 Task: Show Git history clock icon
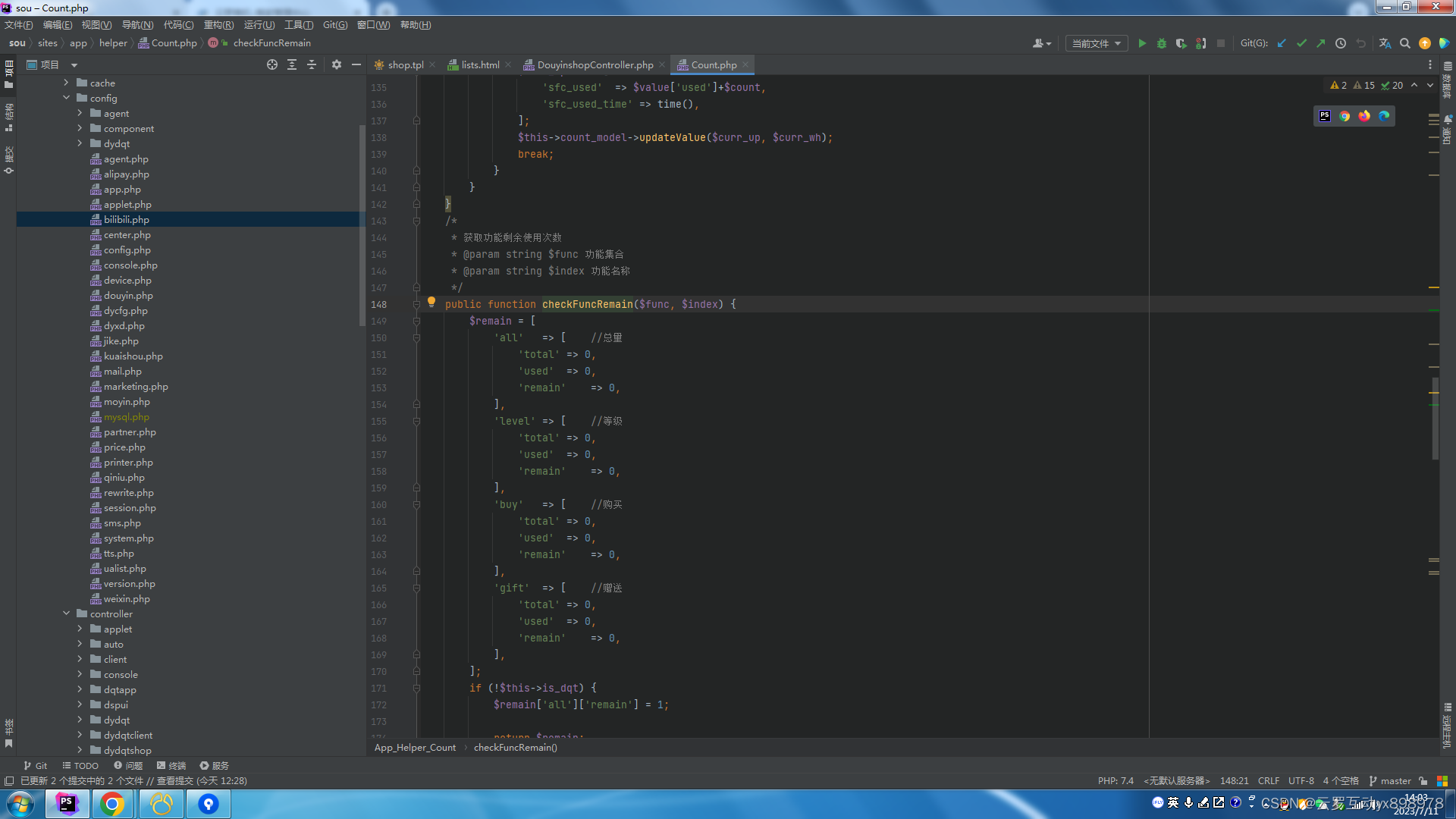(x=1341, y=43)
